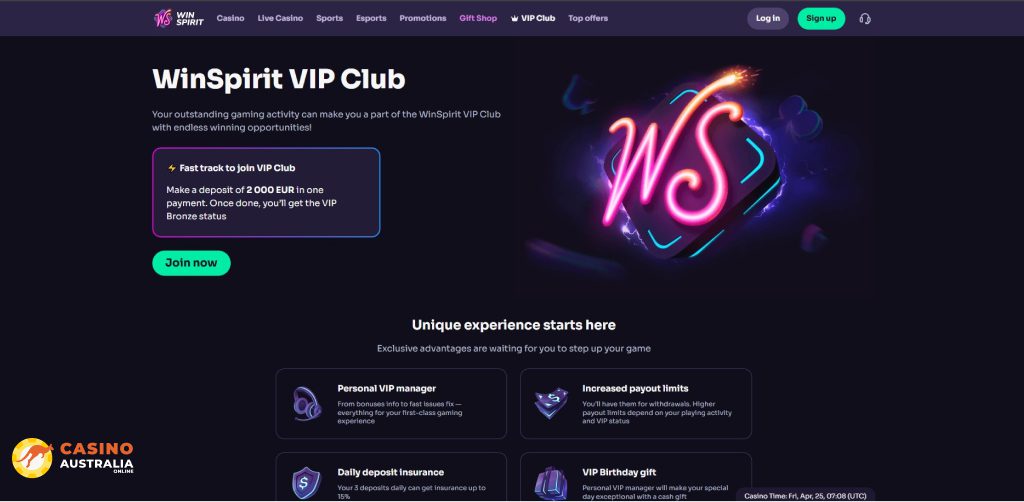Click the green Sign up button
The width and height of the screenshot is (1024, 502).
pos(821,18)
